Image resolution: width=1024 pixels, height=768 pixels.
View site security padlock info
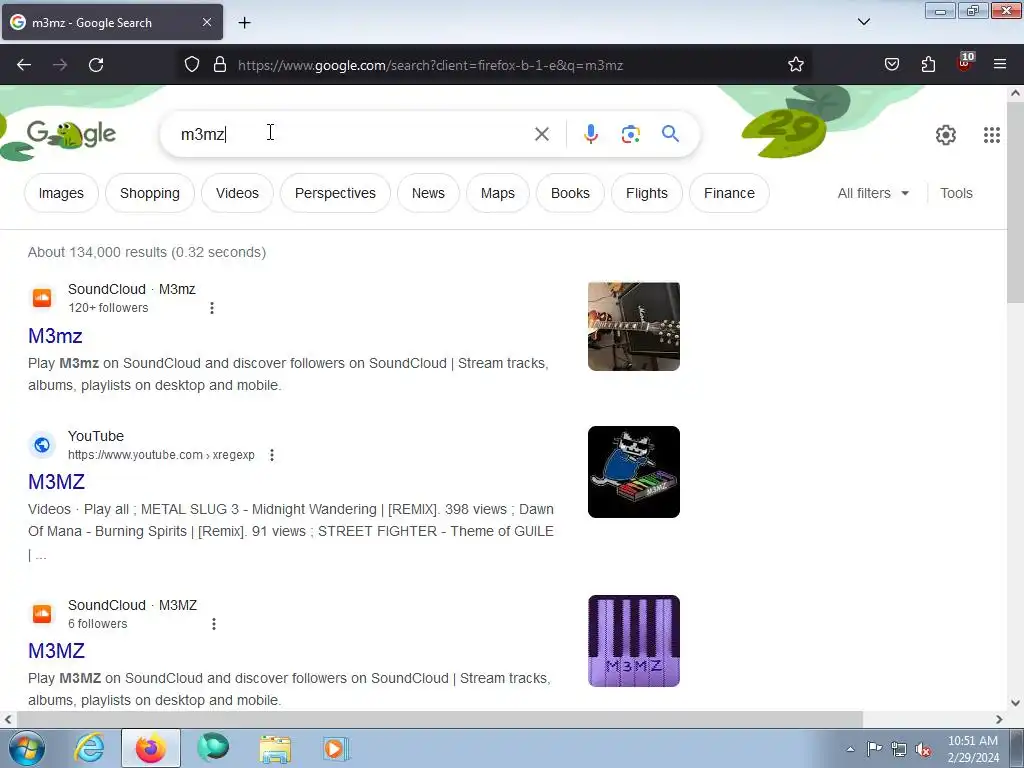pos(220,65)
